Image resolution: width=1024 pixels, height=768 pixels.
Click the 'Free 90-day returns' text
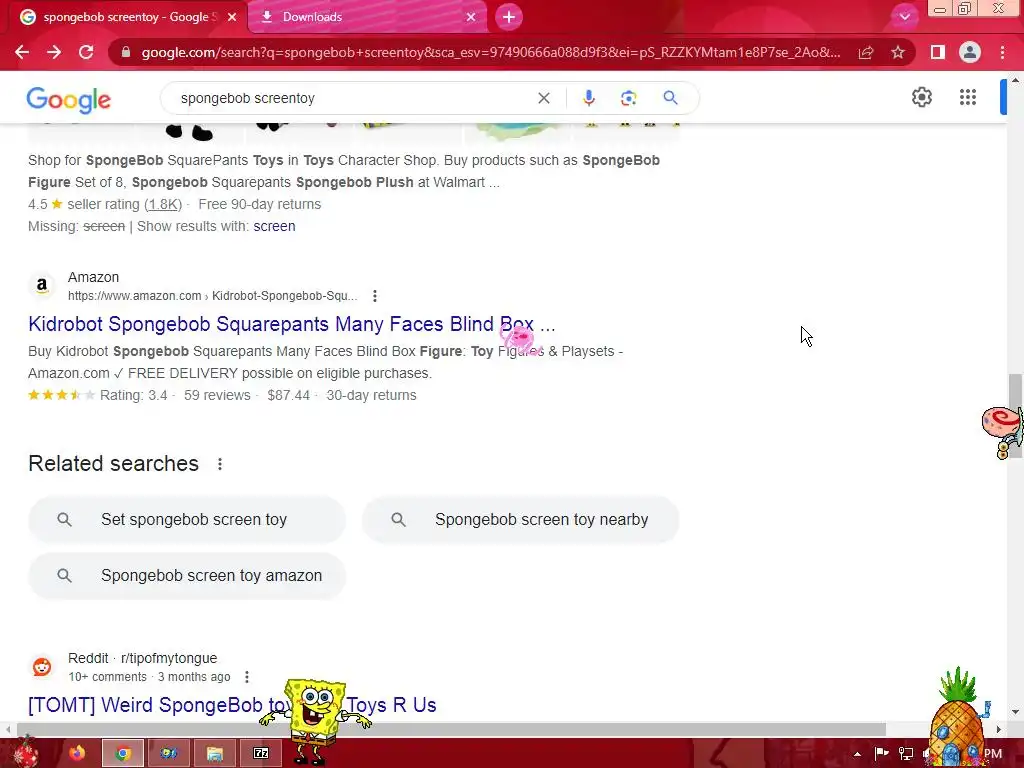click(x=260, y=204)
